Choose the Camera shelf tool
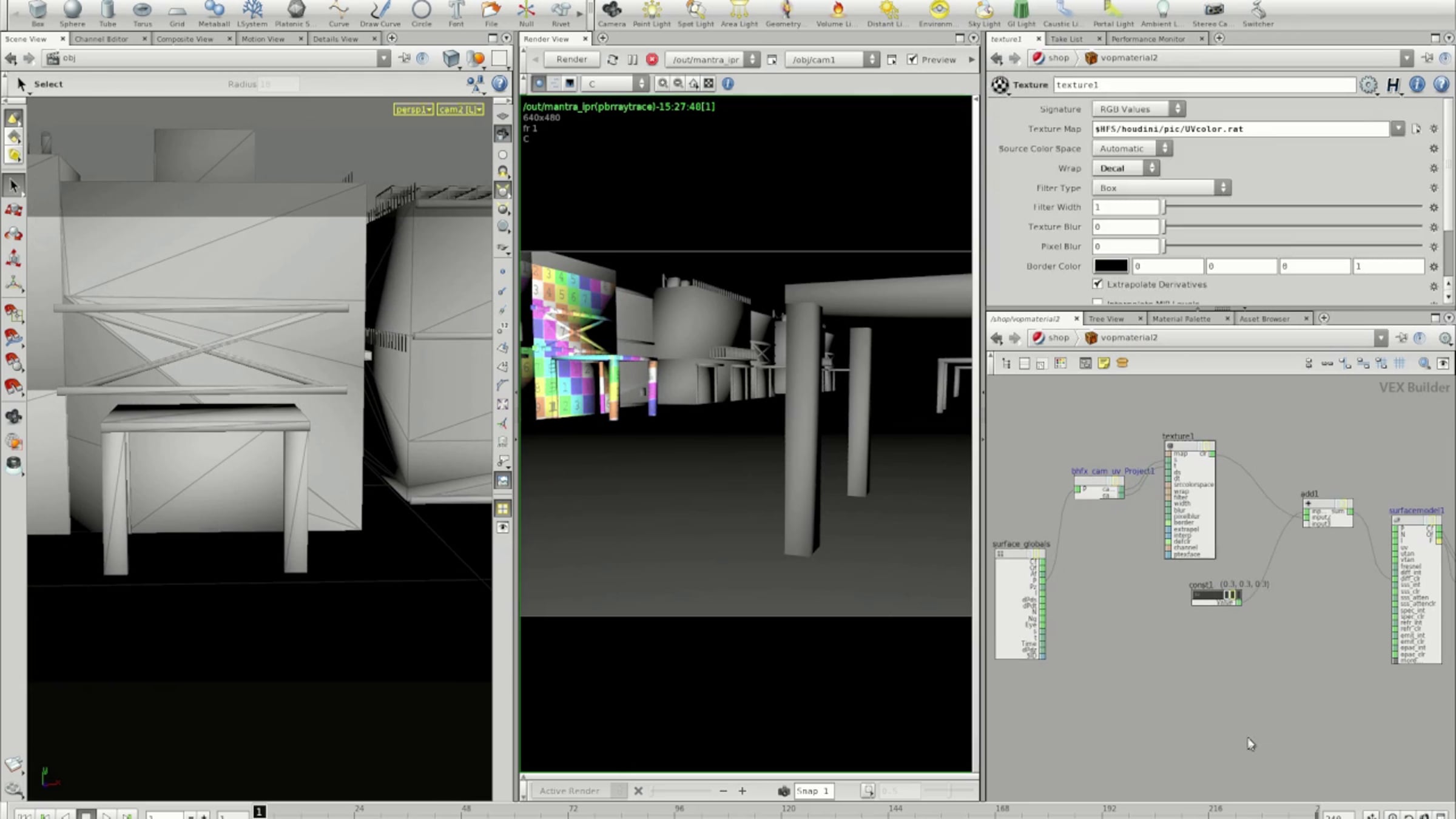The height and width of the screenshot is (819, 1456). [x=612, y=14]
